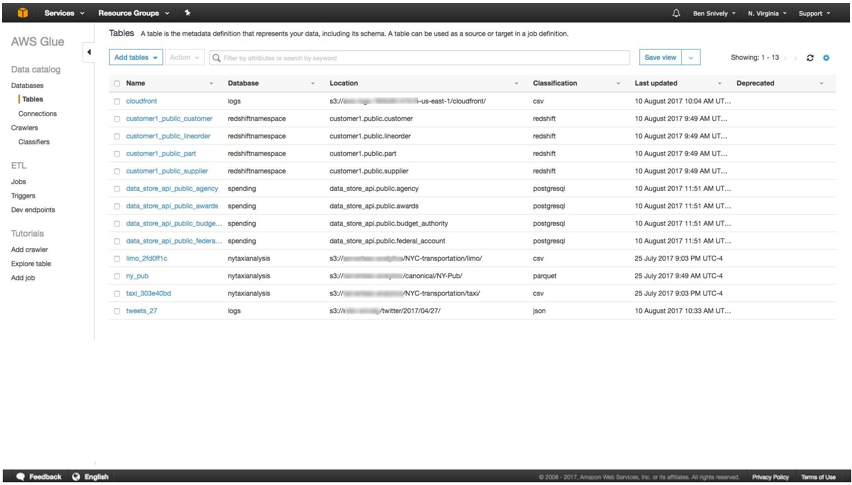Click the search magnifier icon
This screenshot has width=852, height=485.
point(216,58)
